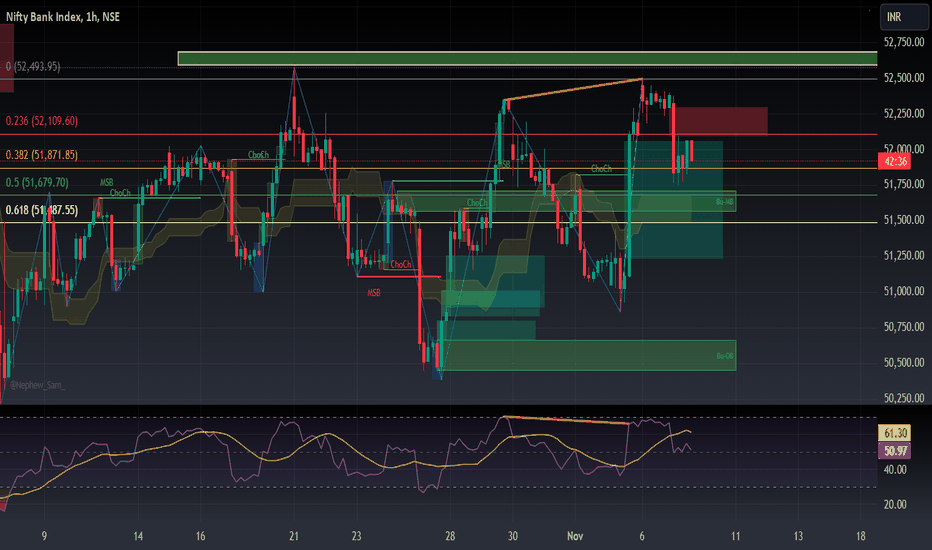Click date 11 on the time axis
The image size is (932, 550).
point(735,536)
